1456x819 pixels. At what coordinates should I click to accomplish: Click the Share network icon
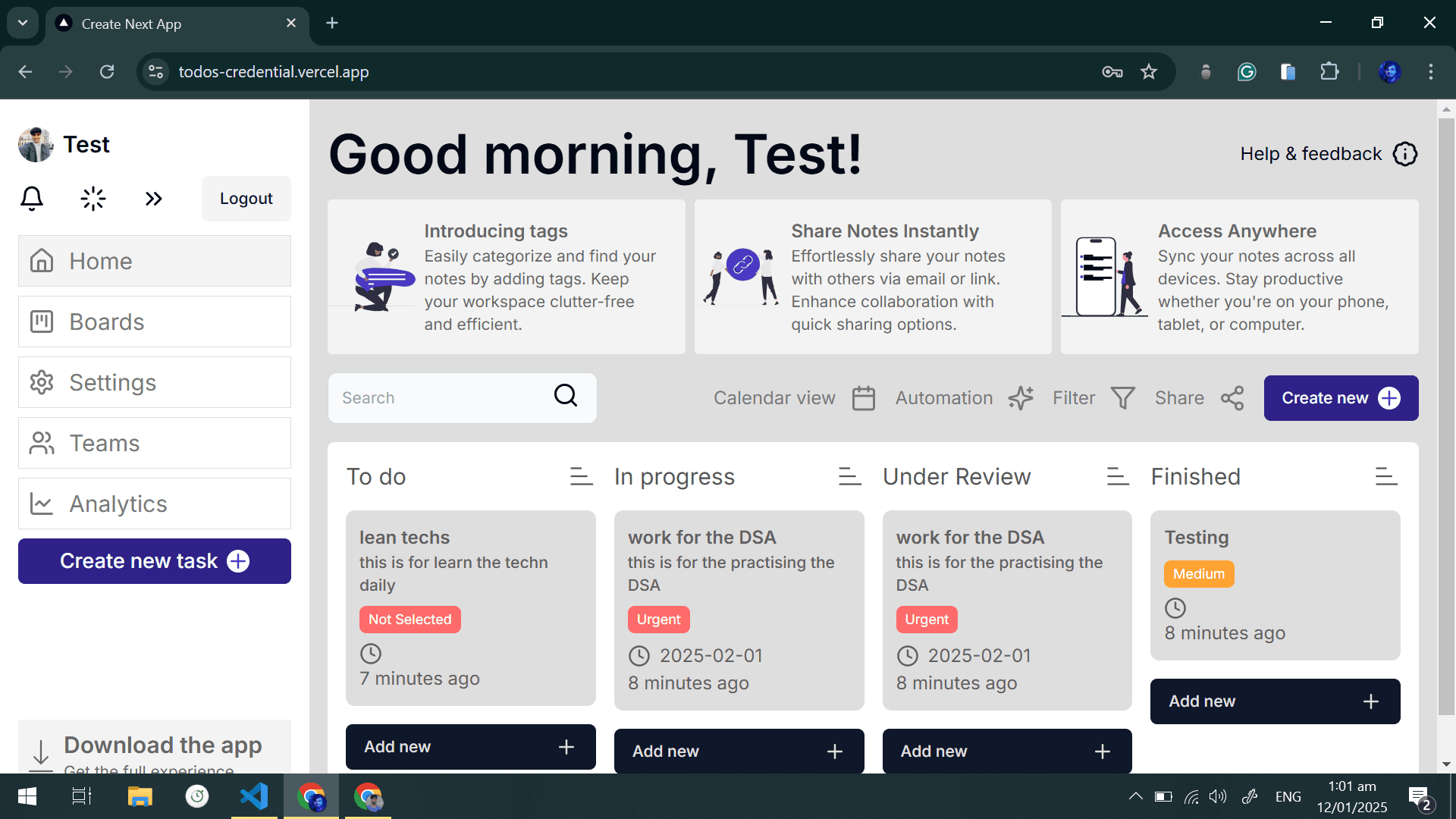(1232, 398)
